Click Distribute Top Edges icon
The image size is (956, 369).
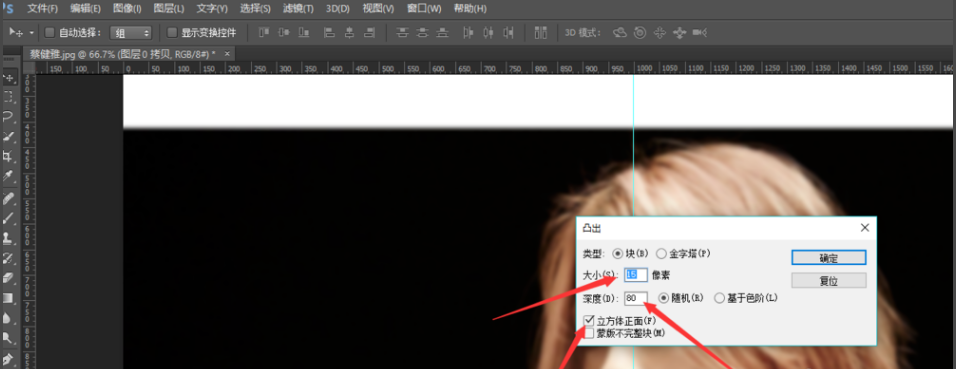402,32
